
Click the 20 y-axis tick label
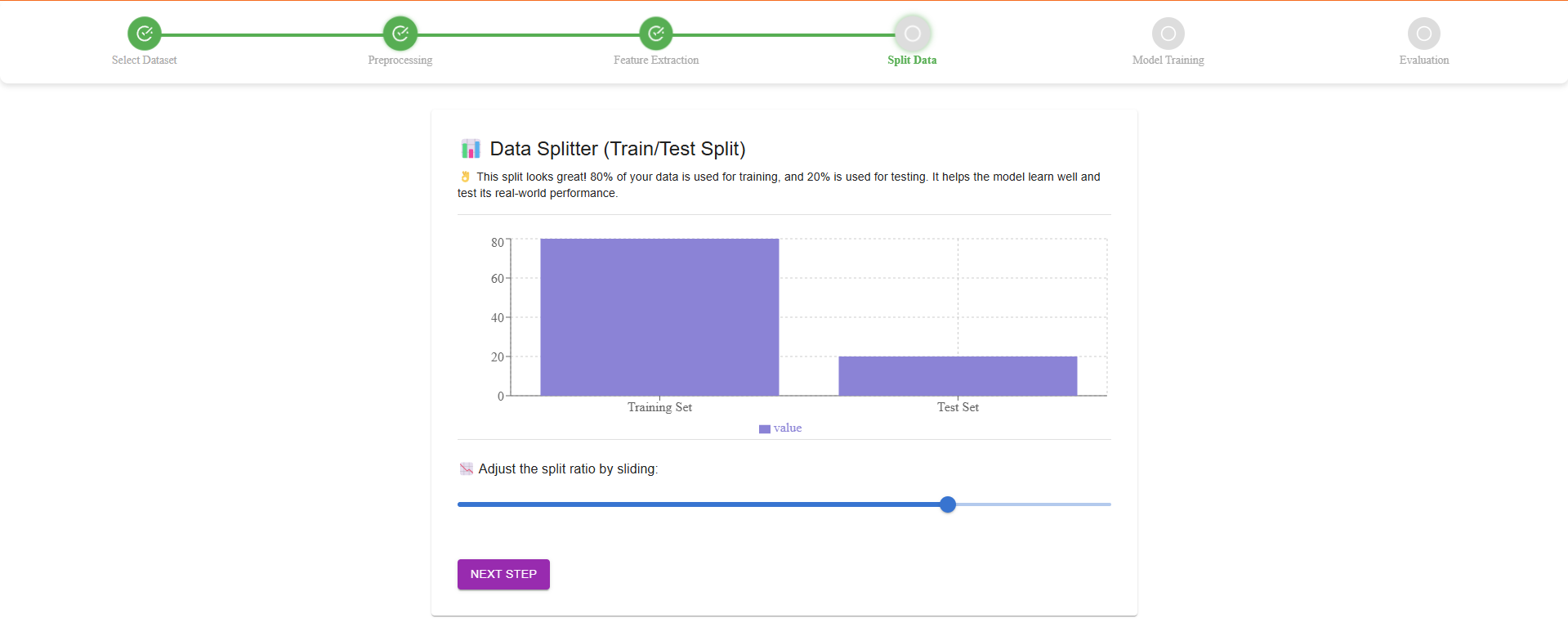497,357
